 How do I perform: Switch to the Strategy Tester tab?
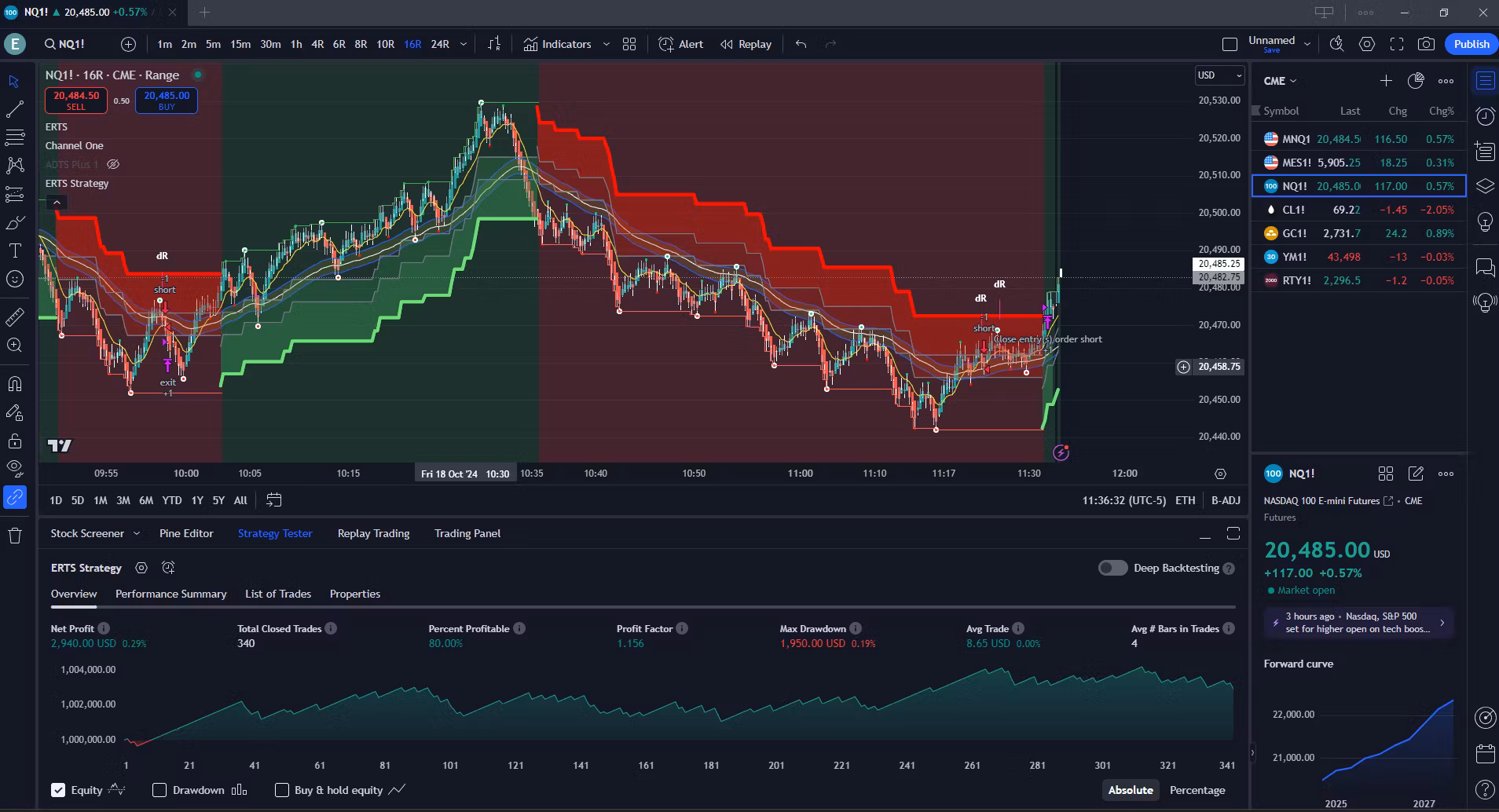tap(275, 533)
